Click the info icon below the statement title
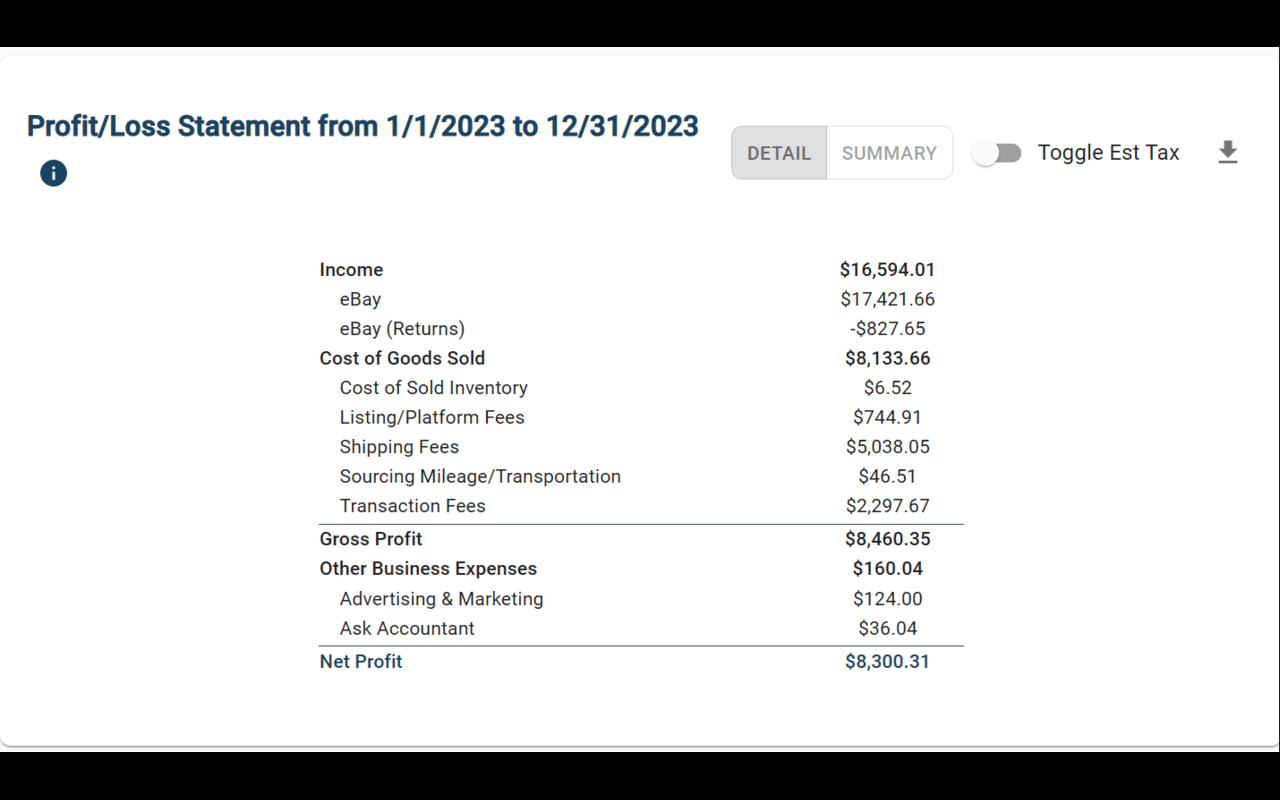Image resolution: width=1280 pixels, height=800 pixels. pyautogui.click(x=53, y=173)
